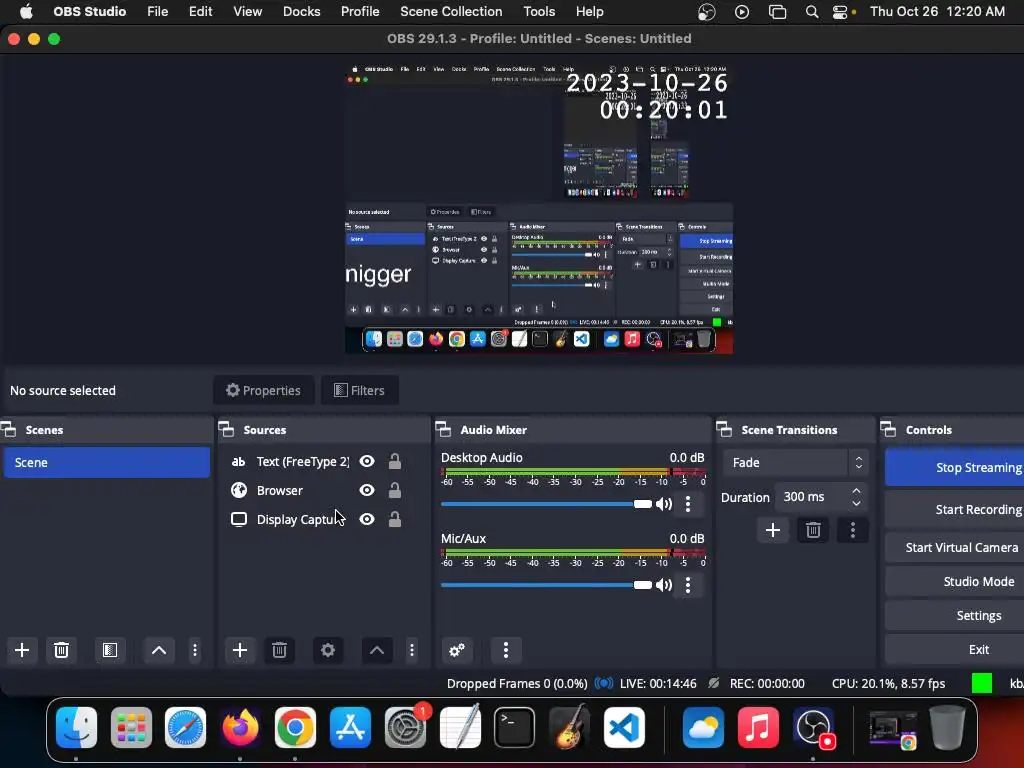Decrease transition duration stepper down
The height and width of the screenshot is (768, 1024).
click(x=856, y=504)
